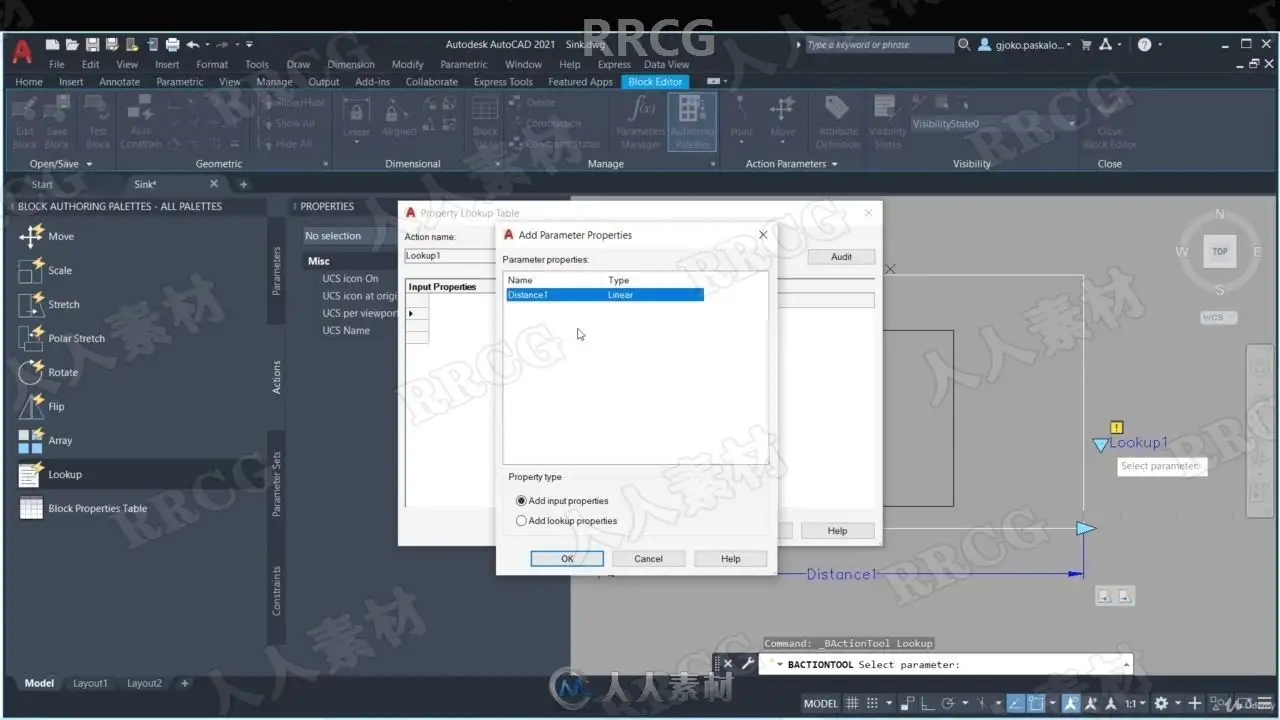Click Help in Add Parameter Properties dialog
The width and height of the screenshot is (1280, 720).
point(730,559)
